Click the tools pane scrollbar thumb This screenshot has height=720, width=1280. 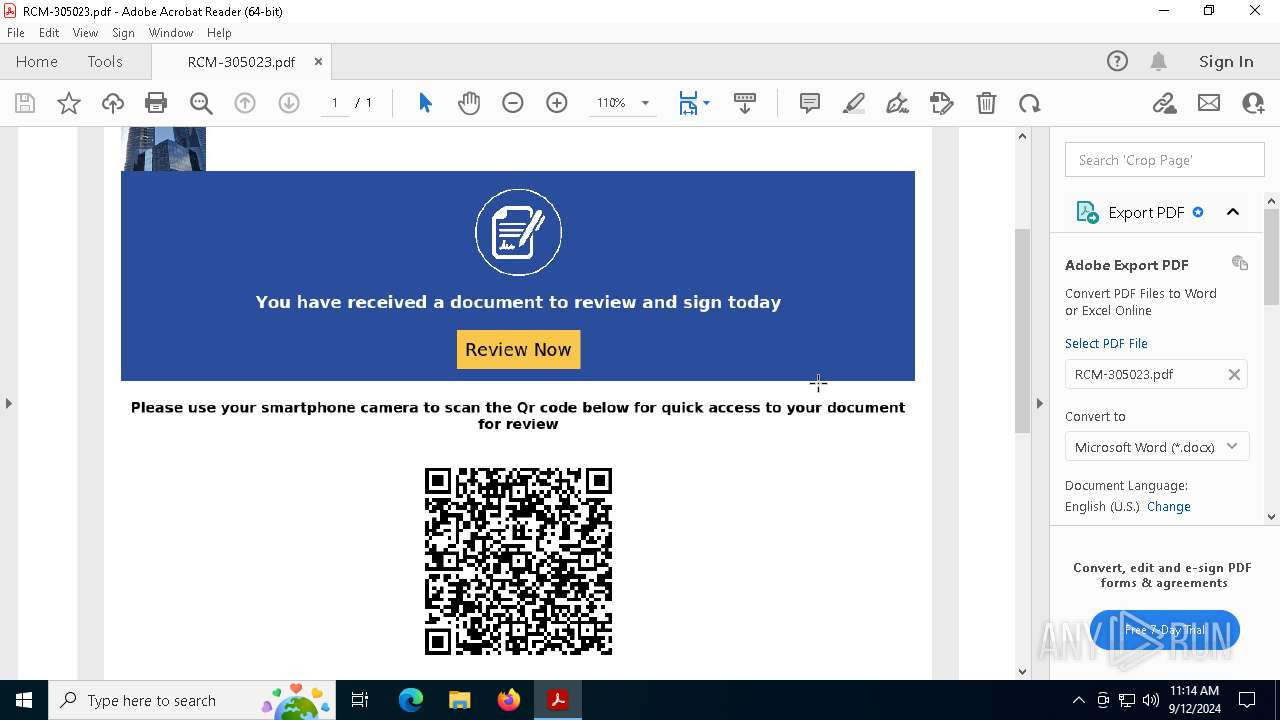click(1272, 256)
